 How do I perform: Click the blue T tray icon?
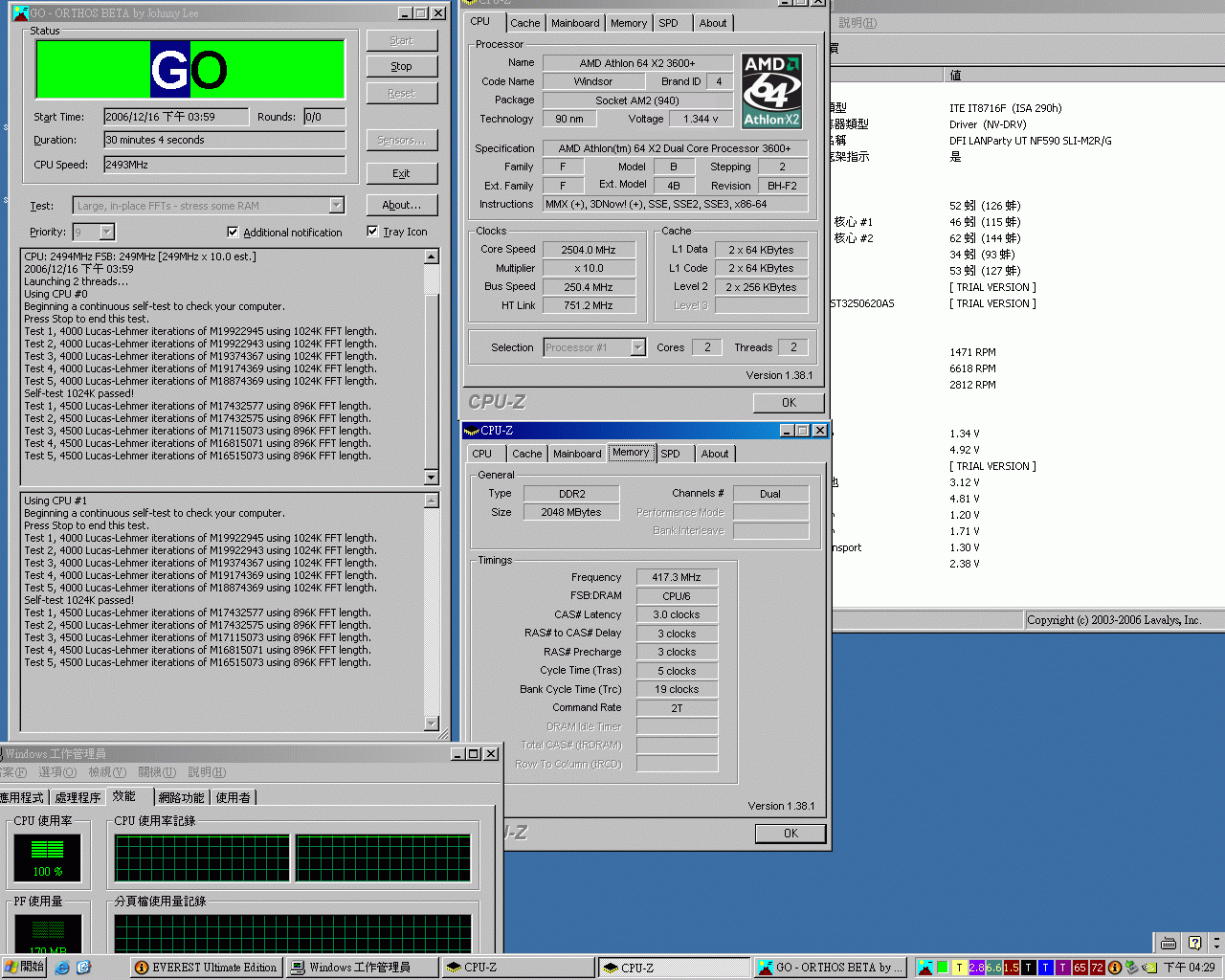click(x=1046, y=968)
